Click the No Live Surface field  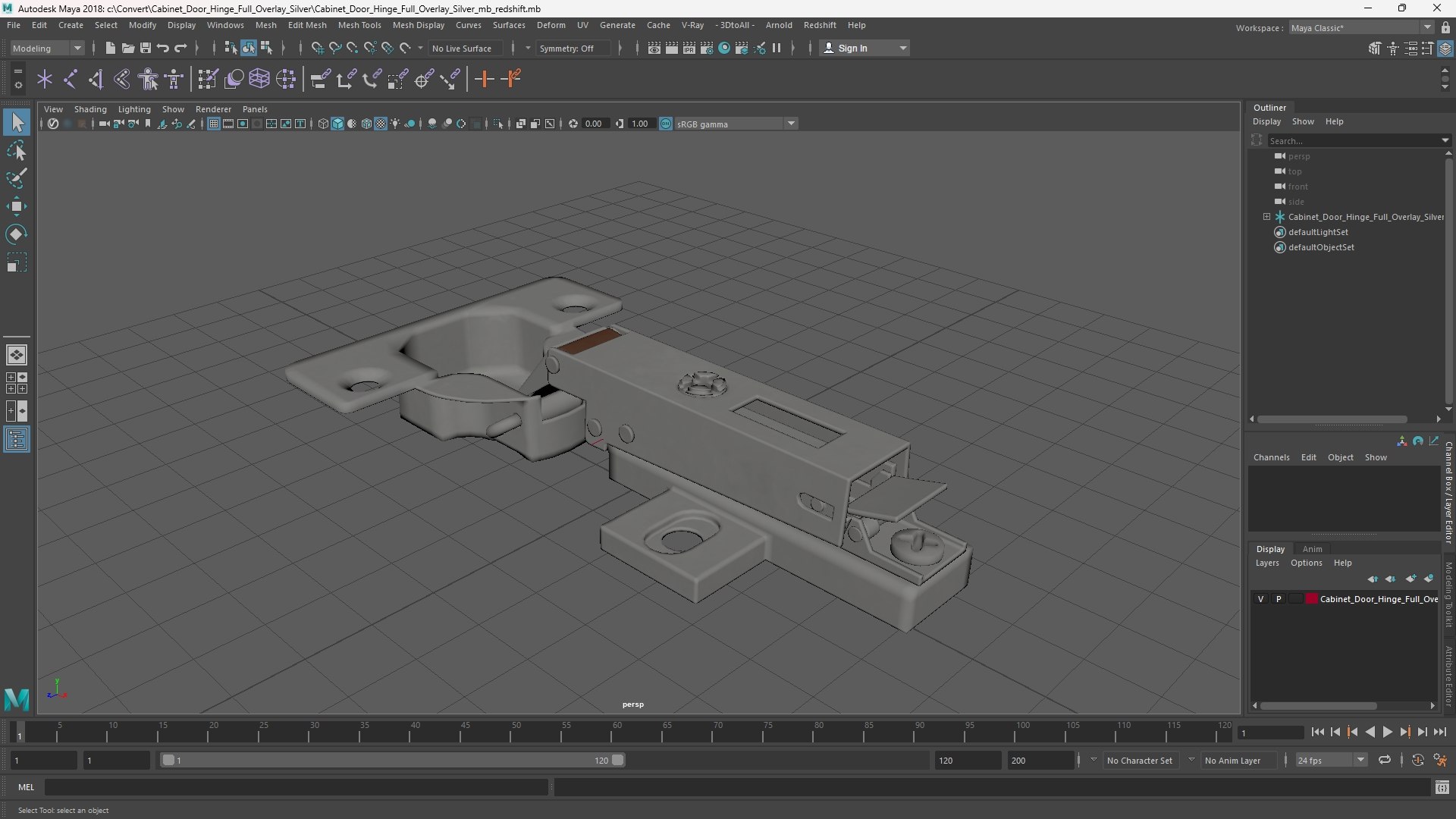tap(465, 48)
